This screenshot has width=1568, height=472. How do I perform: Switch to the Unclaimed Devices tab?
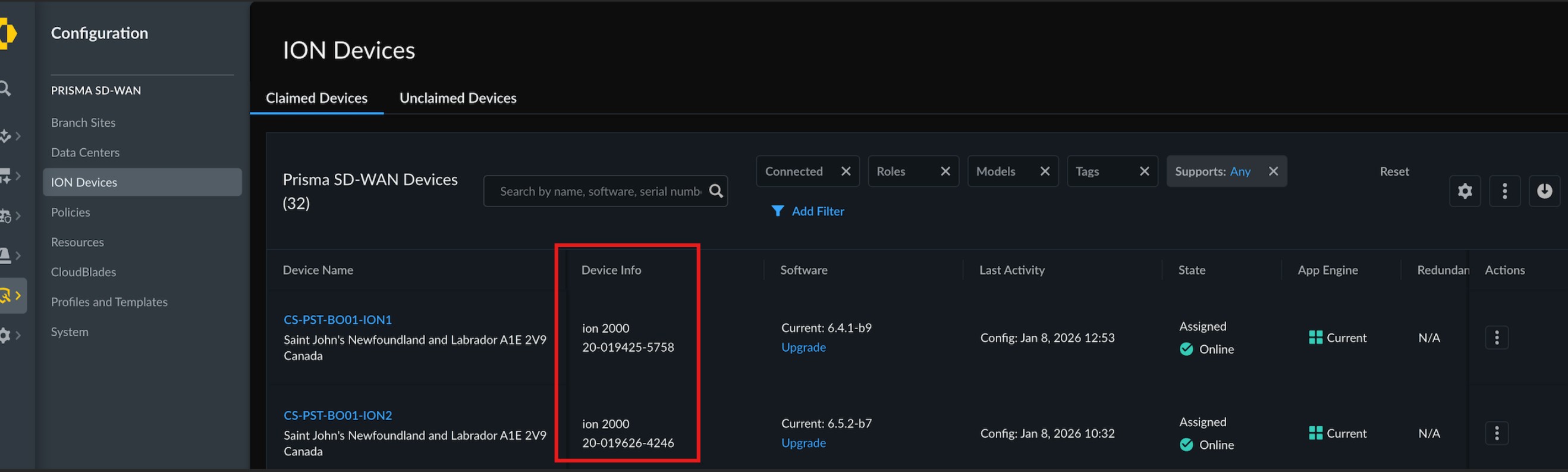[458, 98]
